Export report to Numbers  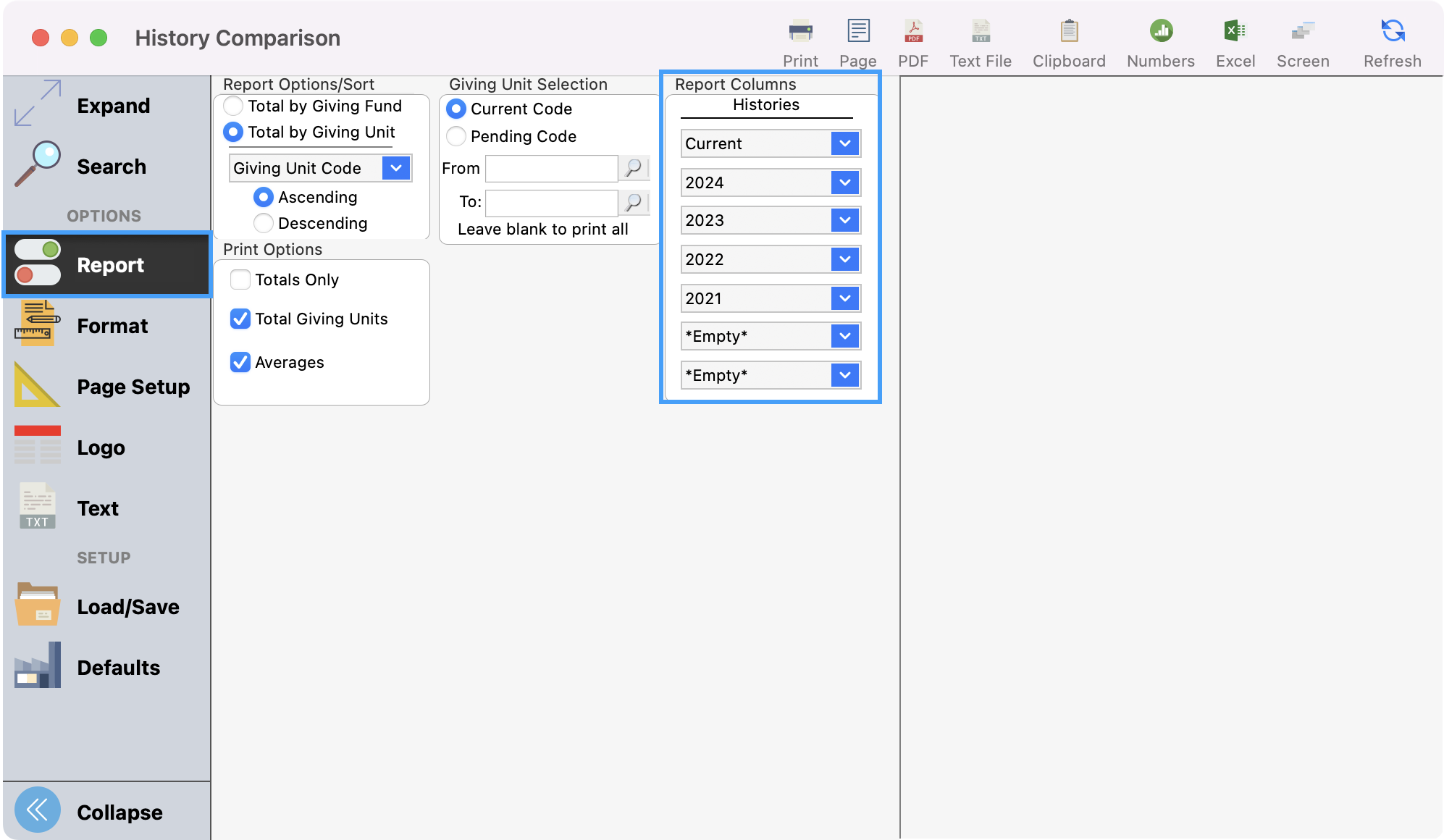tap(1159, 40)
